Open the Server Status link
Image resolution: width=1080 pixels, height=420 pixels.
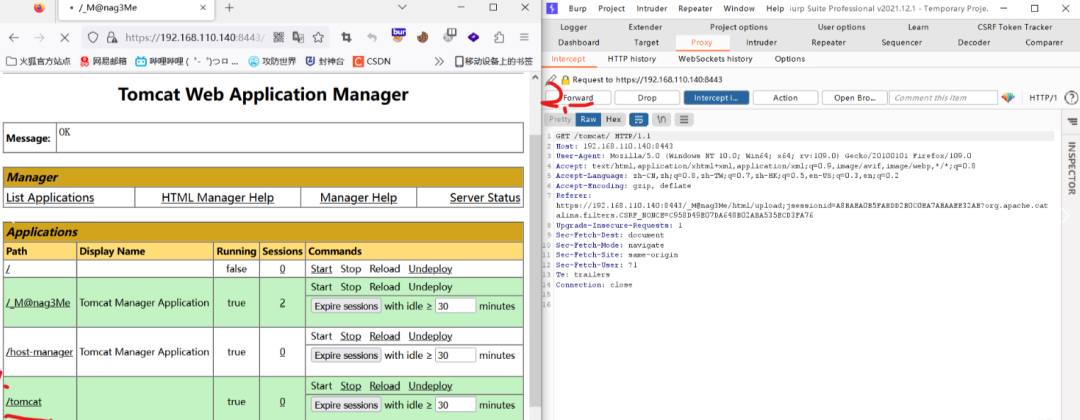click(x=485, y=198)
